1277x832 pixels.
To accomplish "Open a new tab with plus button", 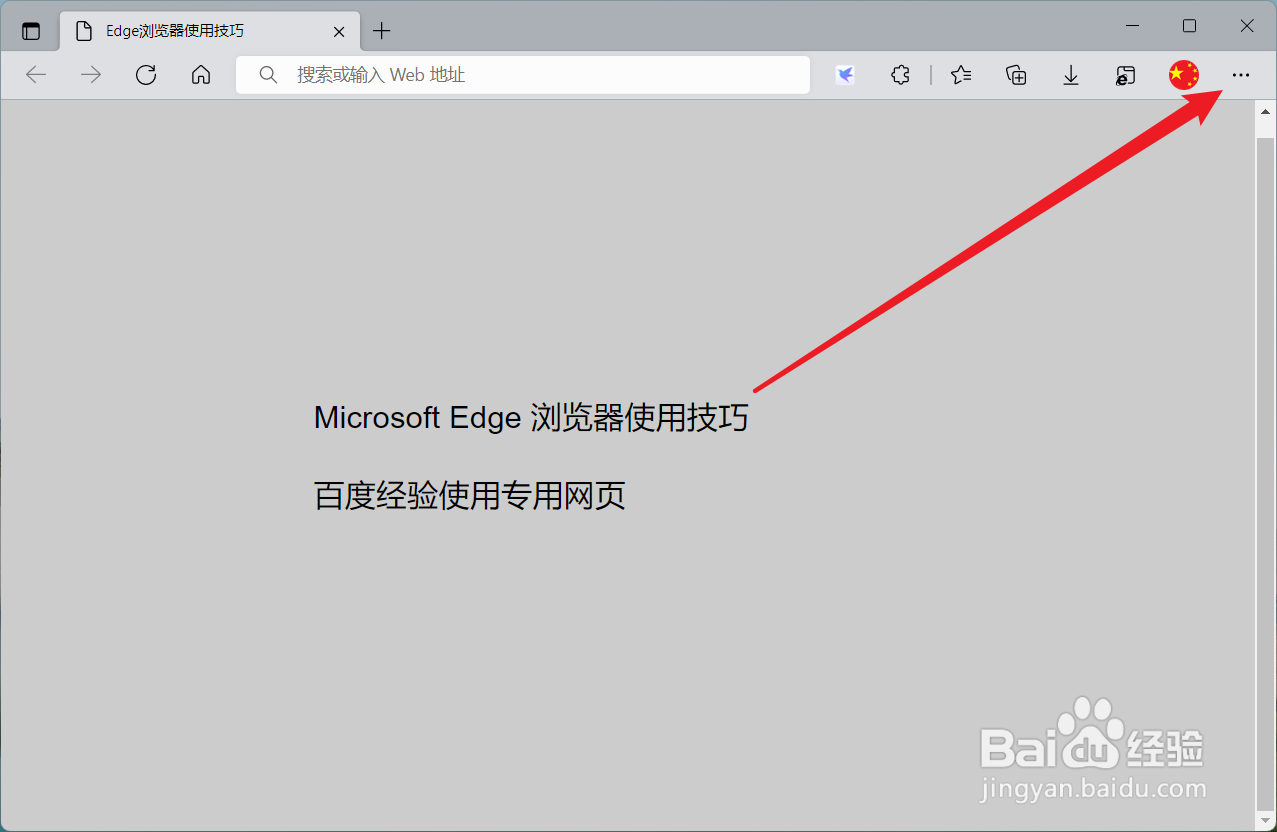I will (381, 31).
